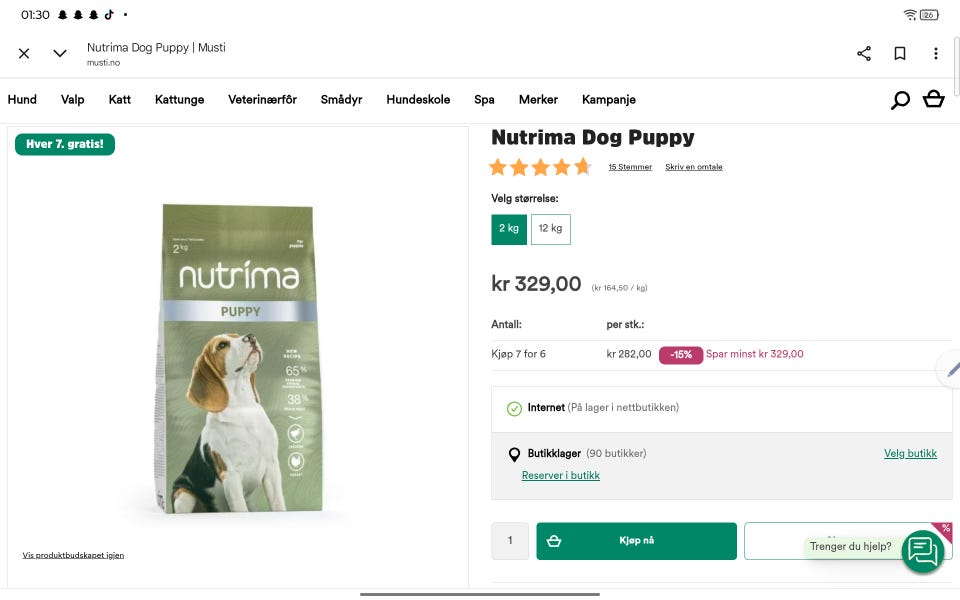Bookmark this page with the bookmark icon

(x=900, y=53)
